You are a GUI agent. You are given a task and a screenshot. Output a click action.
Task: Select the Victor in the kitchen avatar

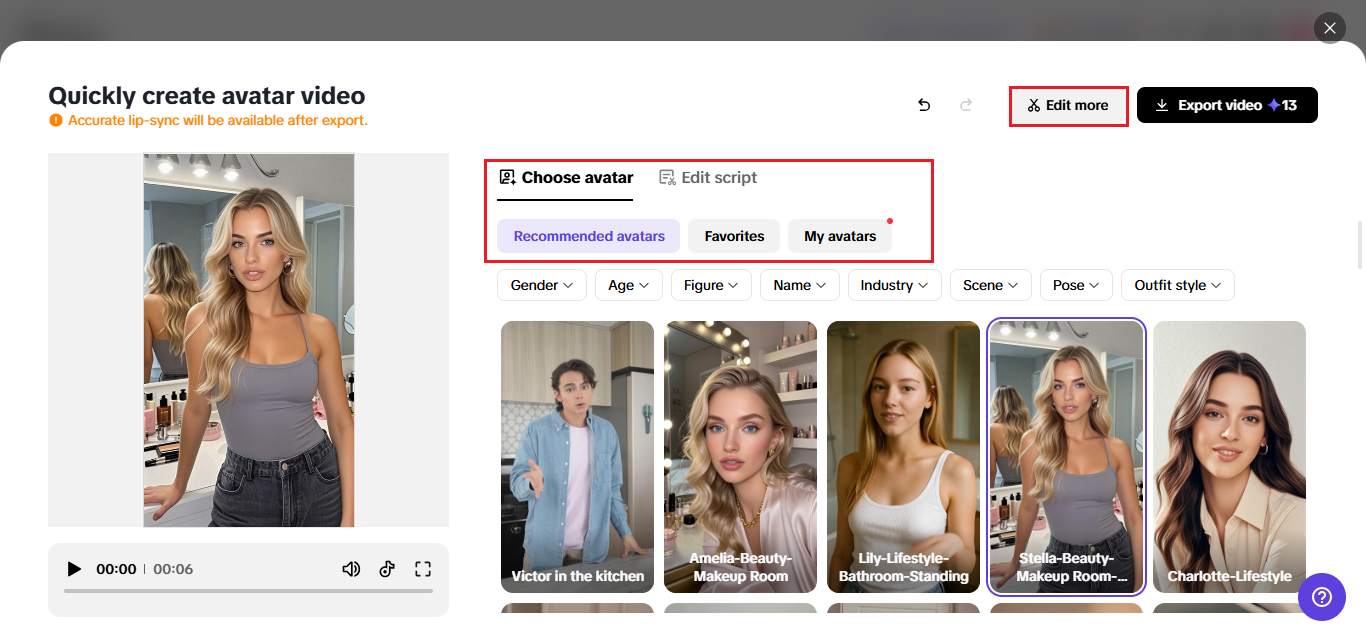click(577, 456)
